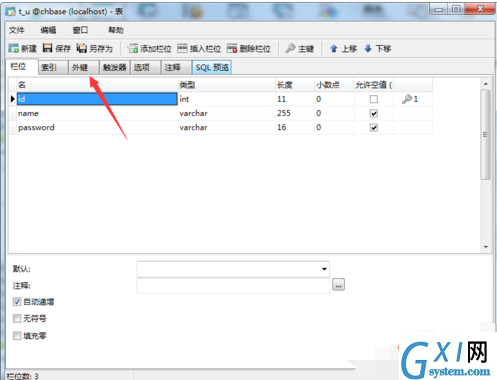This screenshot has height=380, width=497.
Task: Click the 另存为 (Save As) icon
Action: pos(82,48)
